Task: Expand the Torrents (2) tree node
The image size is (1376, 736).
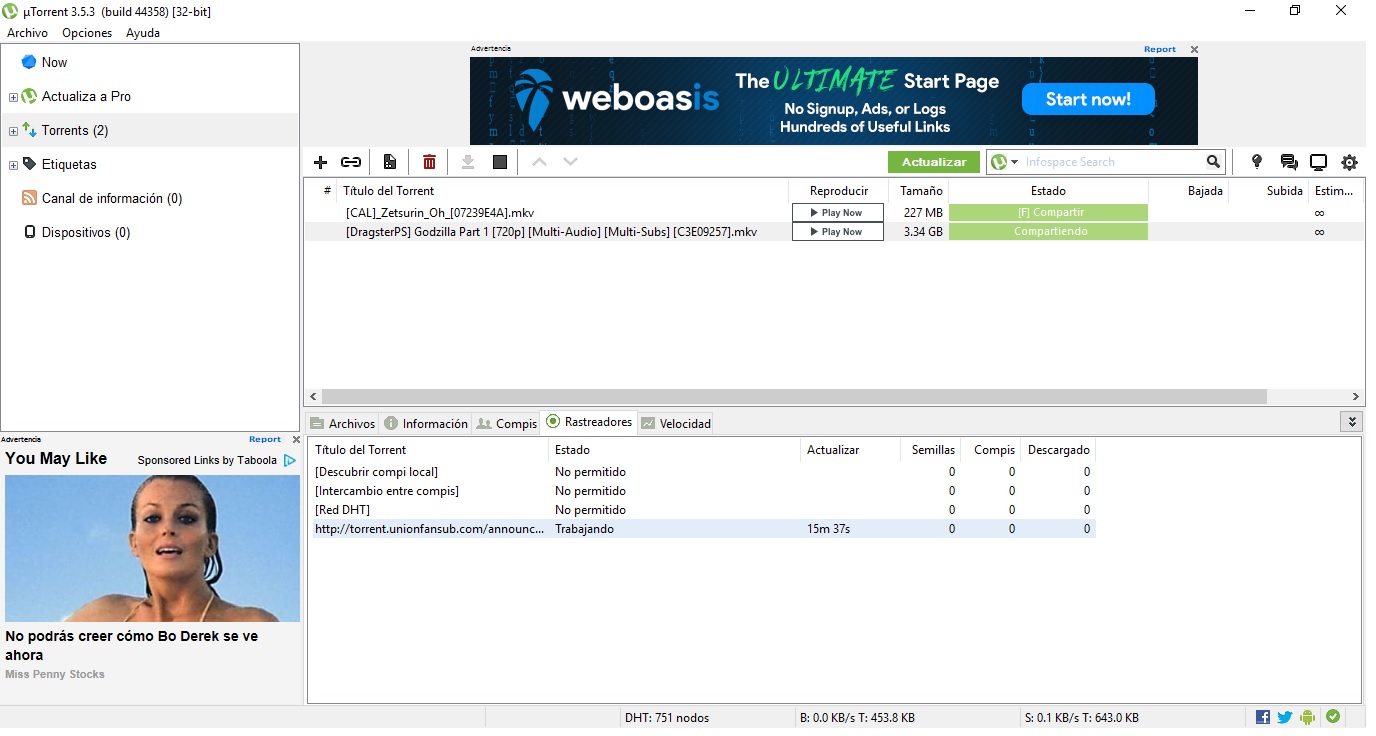Action: pos(13,131)
